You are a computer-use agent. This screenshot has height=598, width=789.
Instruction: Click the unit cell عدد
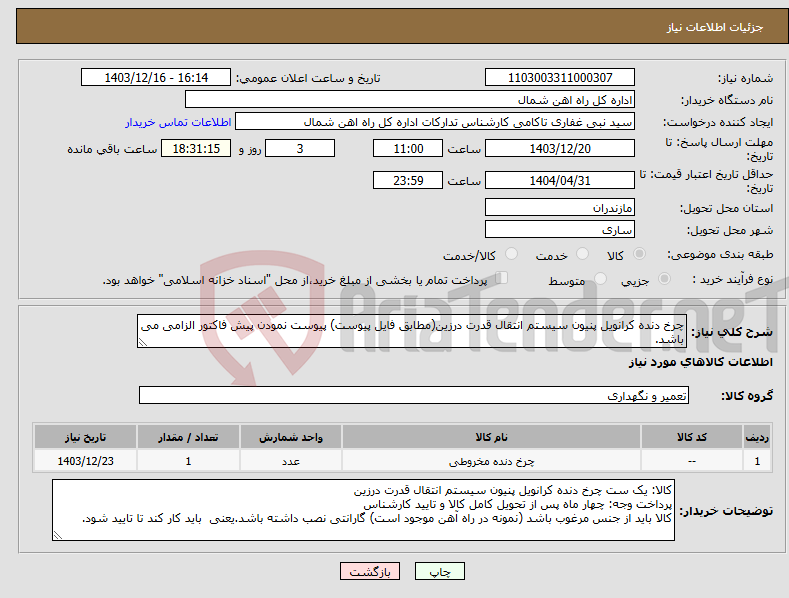(291, 461)
